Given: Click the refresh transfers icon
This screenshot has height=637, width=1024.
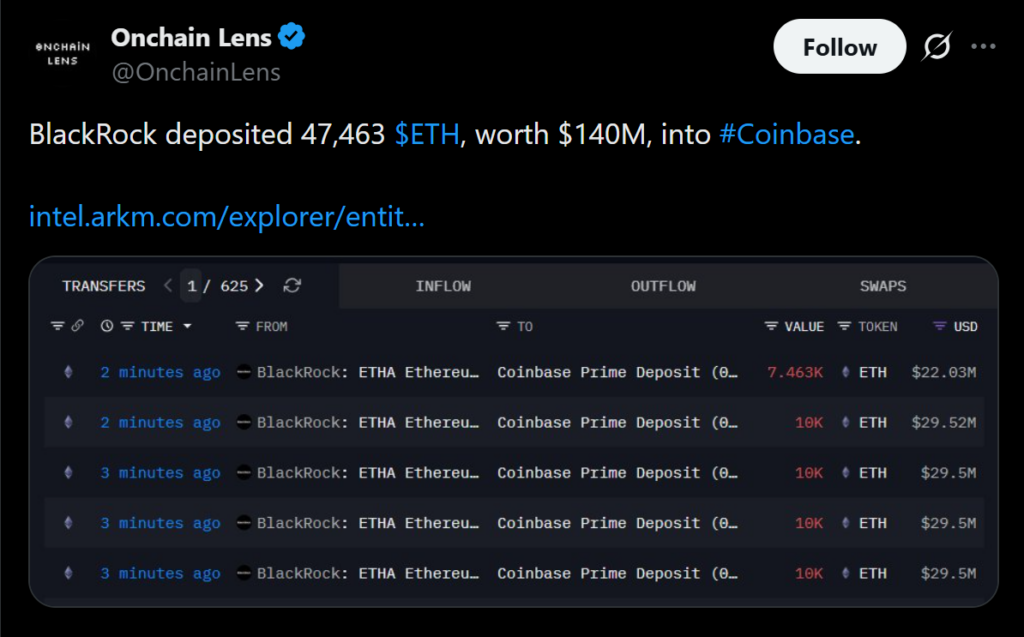Looking at the screenshot, I should point(292,286).
